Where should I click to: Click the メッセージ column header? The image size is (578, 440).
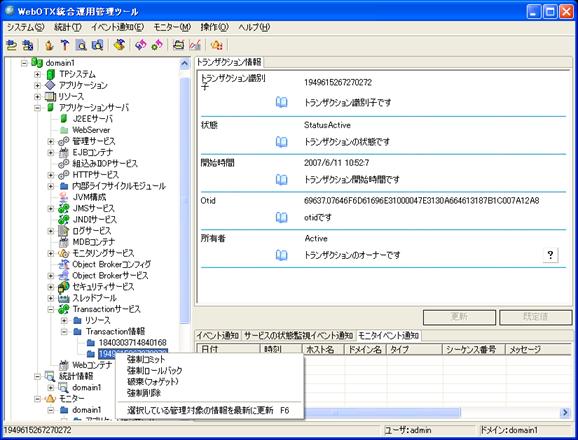537,349
